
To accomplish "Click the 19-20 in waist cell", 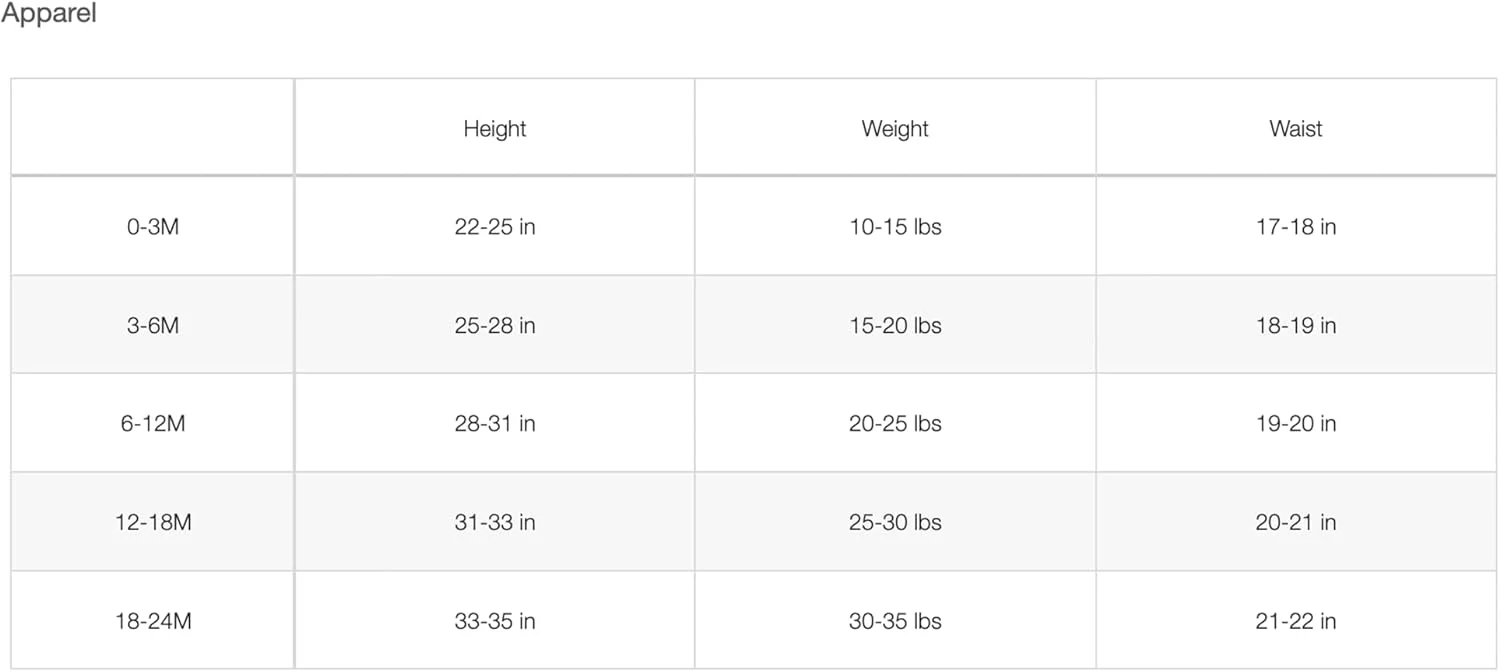I will point(1296,424).
